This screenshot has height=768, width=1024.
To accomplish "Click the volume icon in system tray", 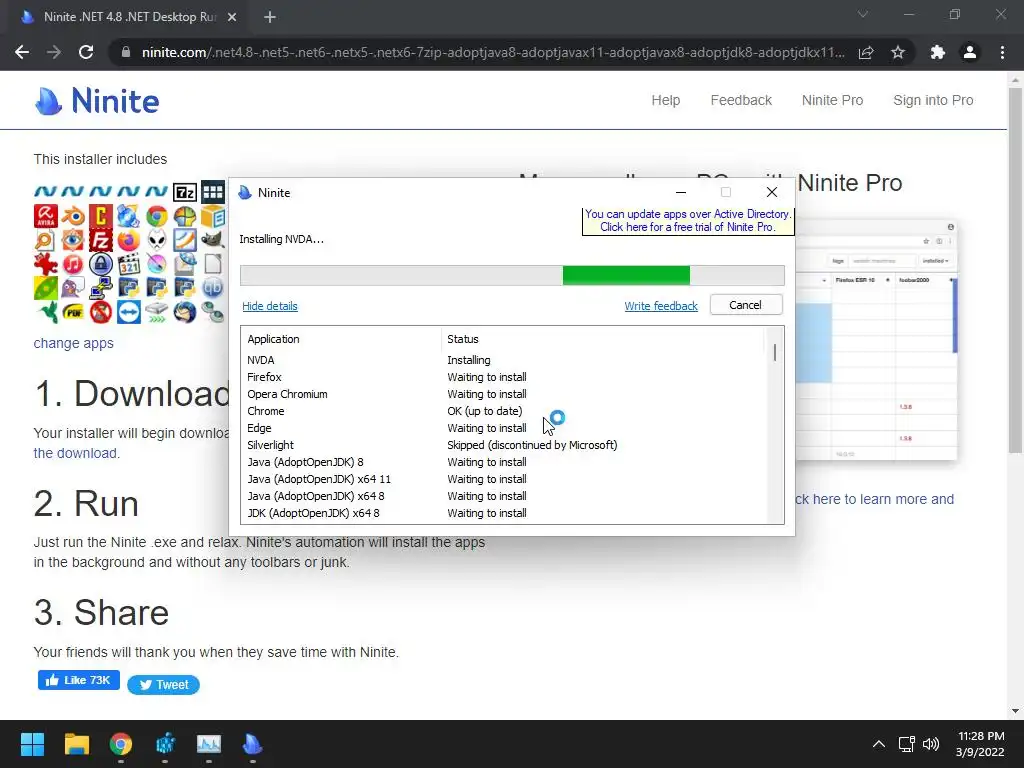I will tap(931, 744).
